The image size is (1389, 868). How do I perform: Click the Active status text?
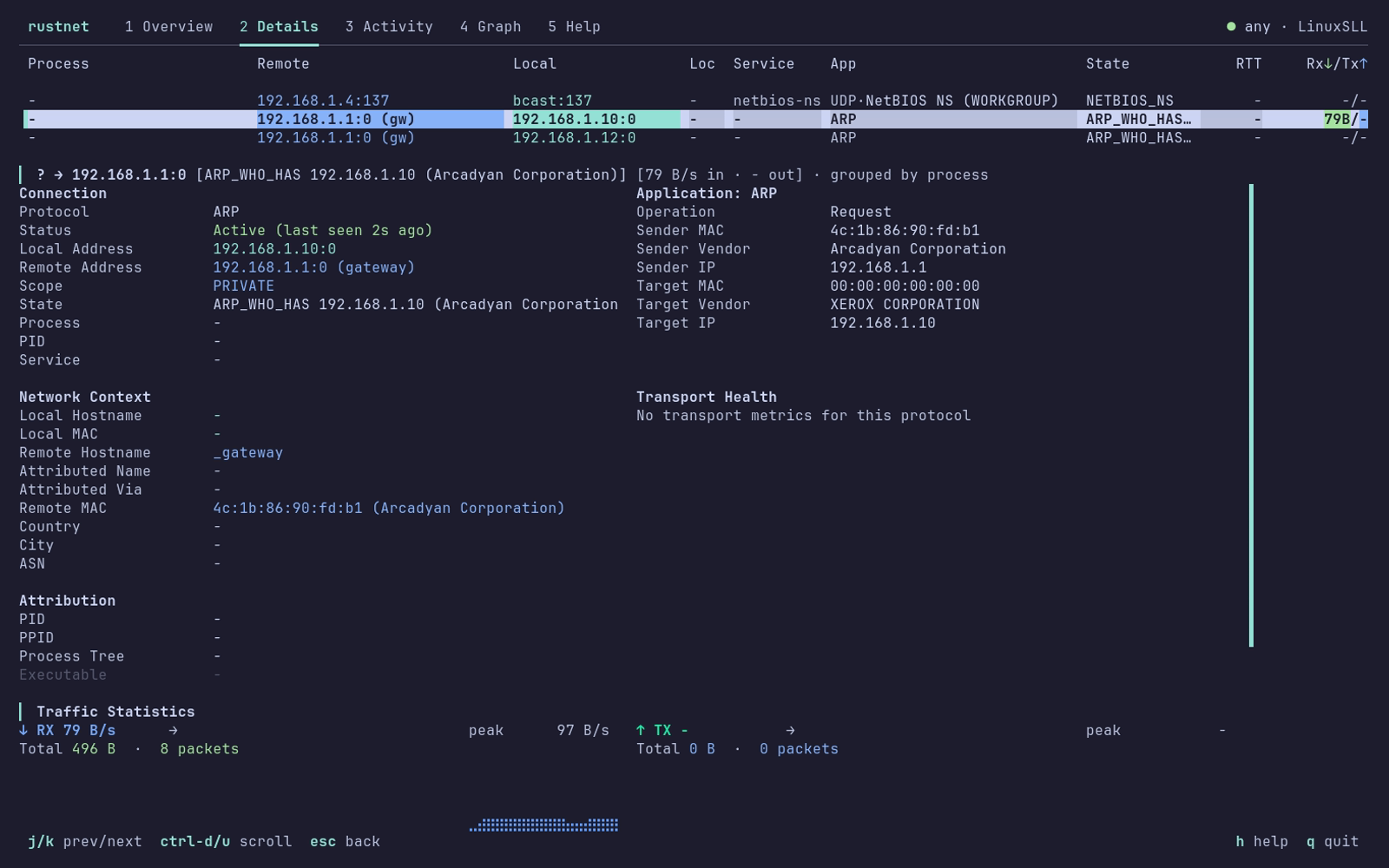click(323, 230)
